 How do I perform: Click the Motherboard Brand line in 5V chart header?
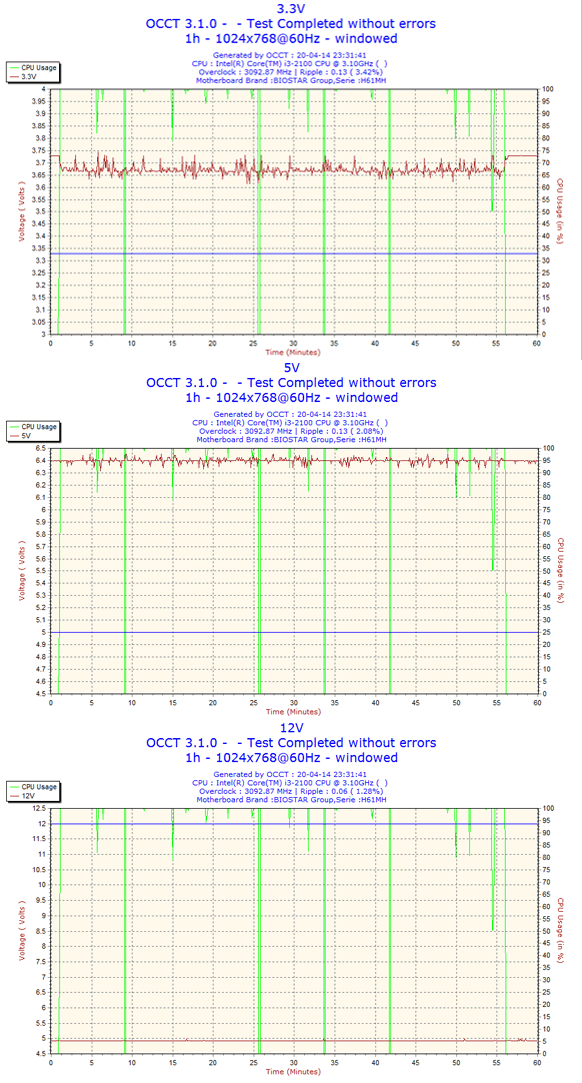[x=291, y=439]
